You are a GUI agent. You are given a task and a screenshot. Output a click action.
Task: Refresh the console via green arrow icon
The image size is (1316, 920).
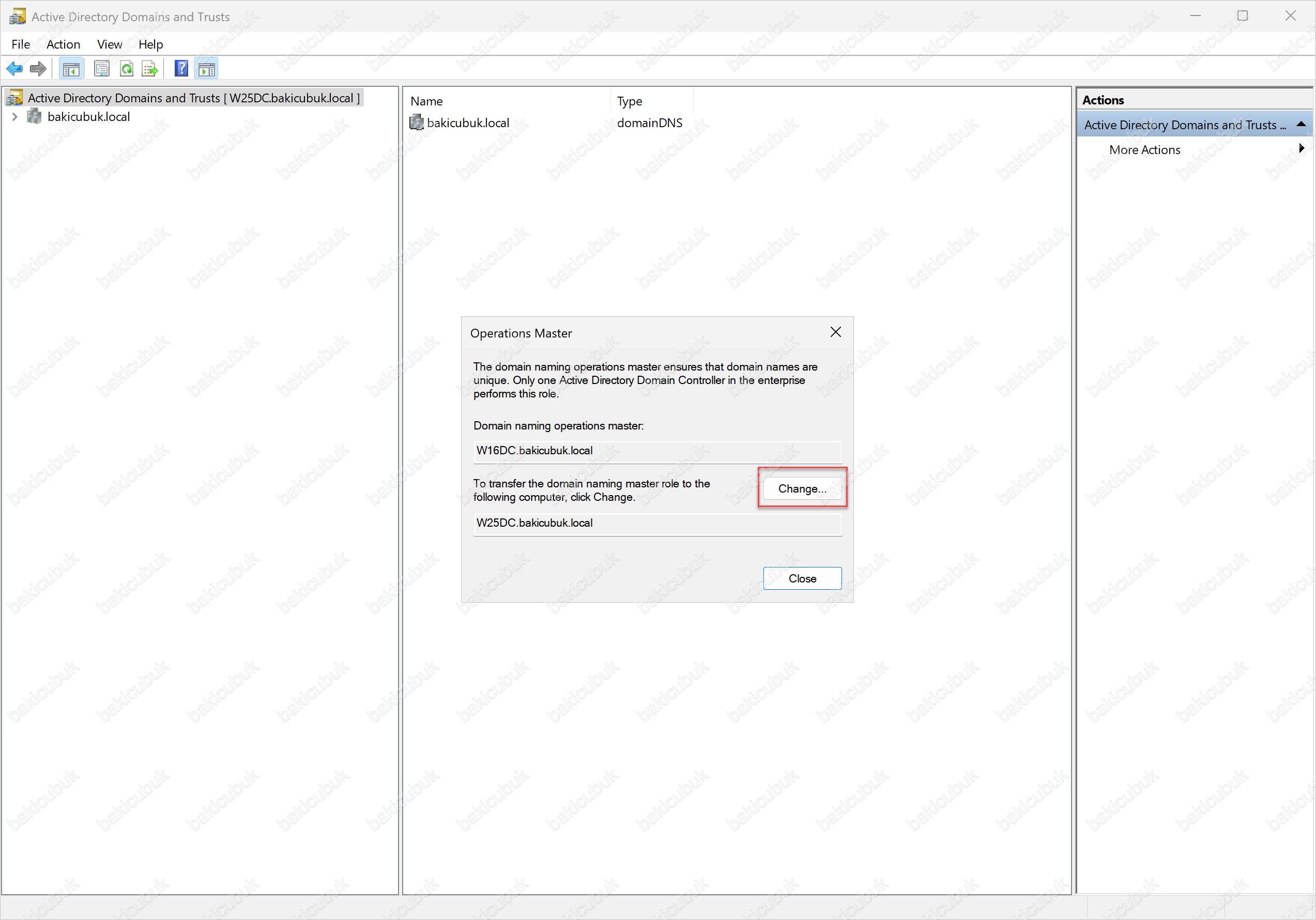click(x=127, y=69)
